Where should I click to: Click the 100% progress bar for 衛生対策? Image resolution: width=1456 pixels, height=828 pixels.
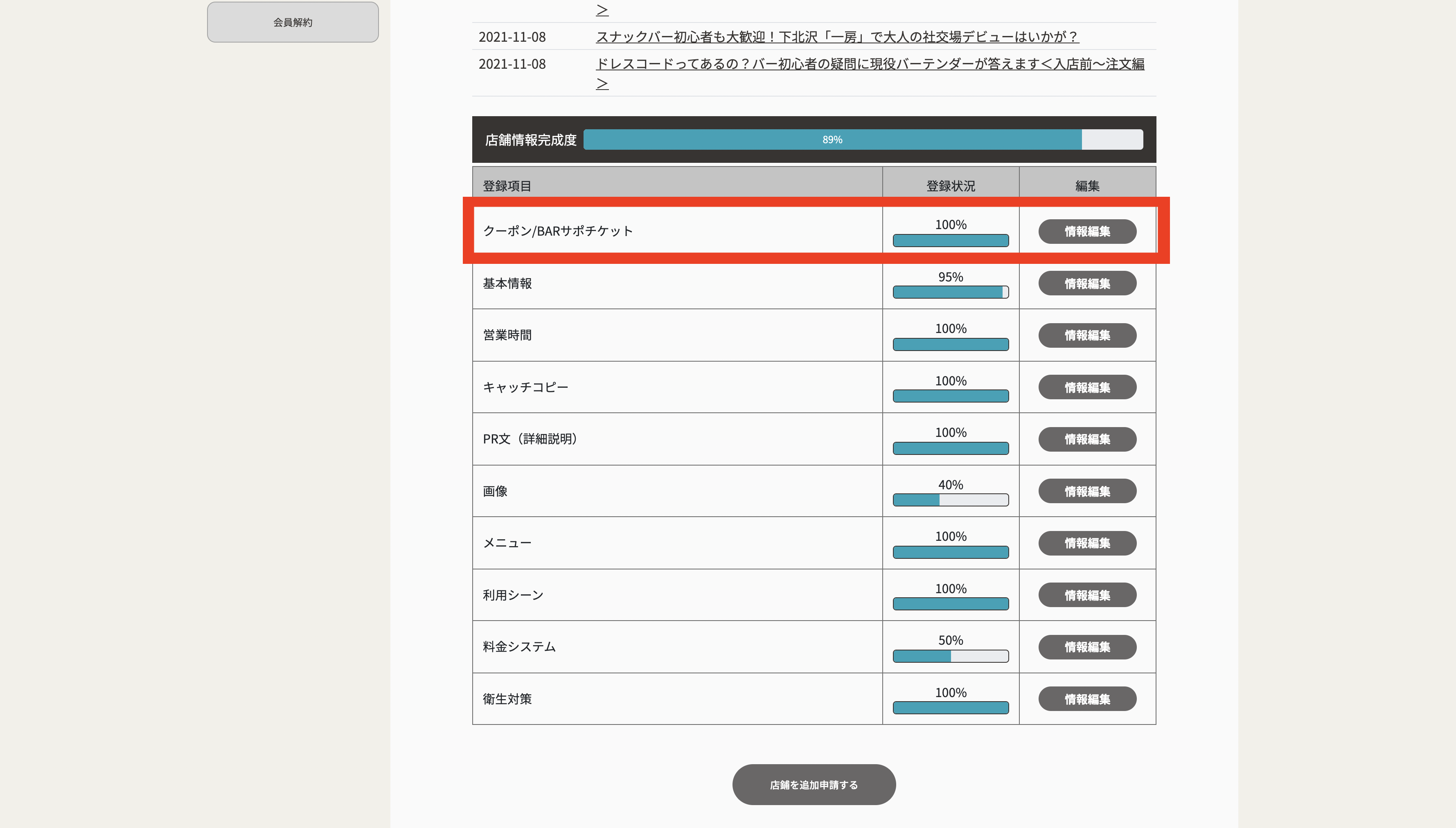(950, 707)
